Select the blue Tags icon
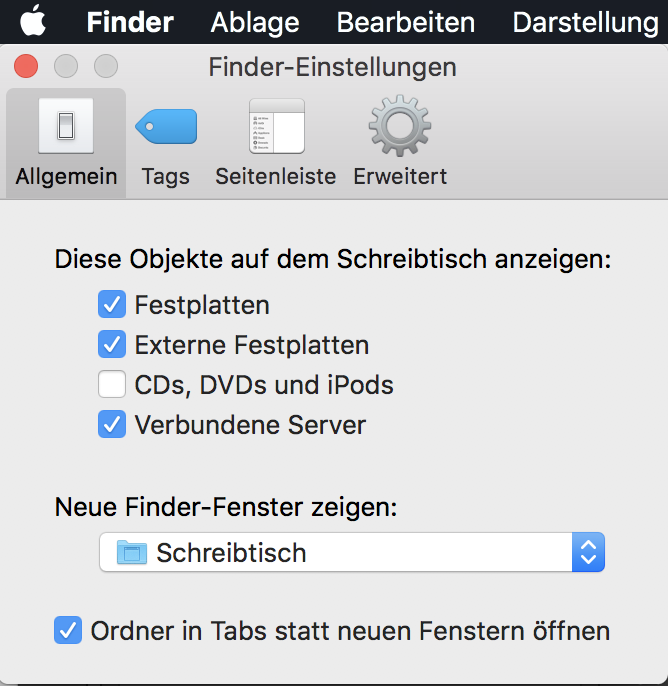Image resolution: width=668 pixels, height=686 pixels. pyautogui.click(x=166, y=126)
